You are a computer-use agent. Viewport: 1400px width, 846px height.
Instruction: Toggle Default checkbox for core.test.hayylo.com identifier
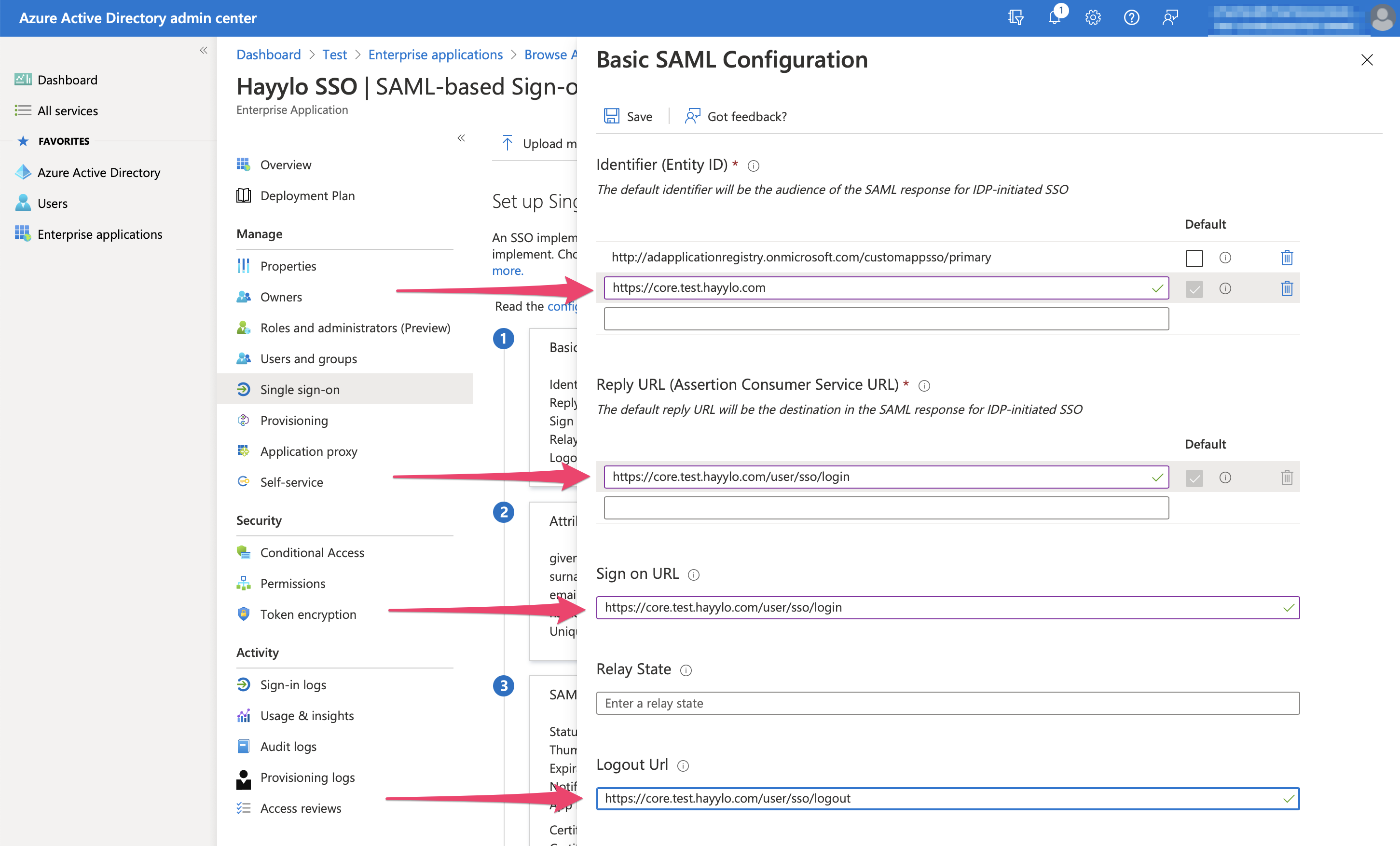[1194, 288]
